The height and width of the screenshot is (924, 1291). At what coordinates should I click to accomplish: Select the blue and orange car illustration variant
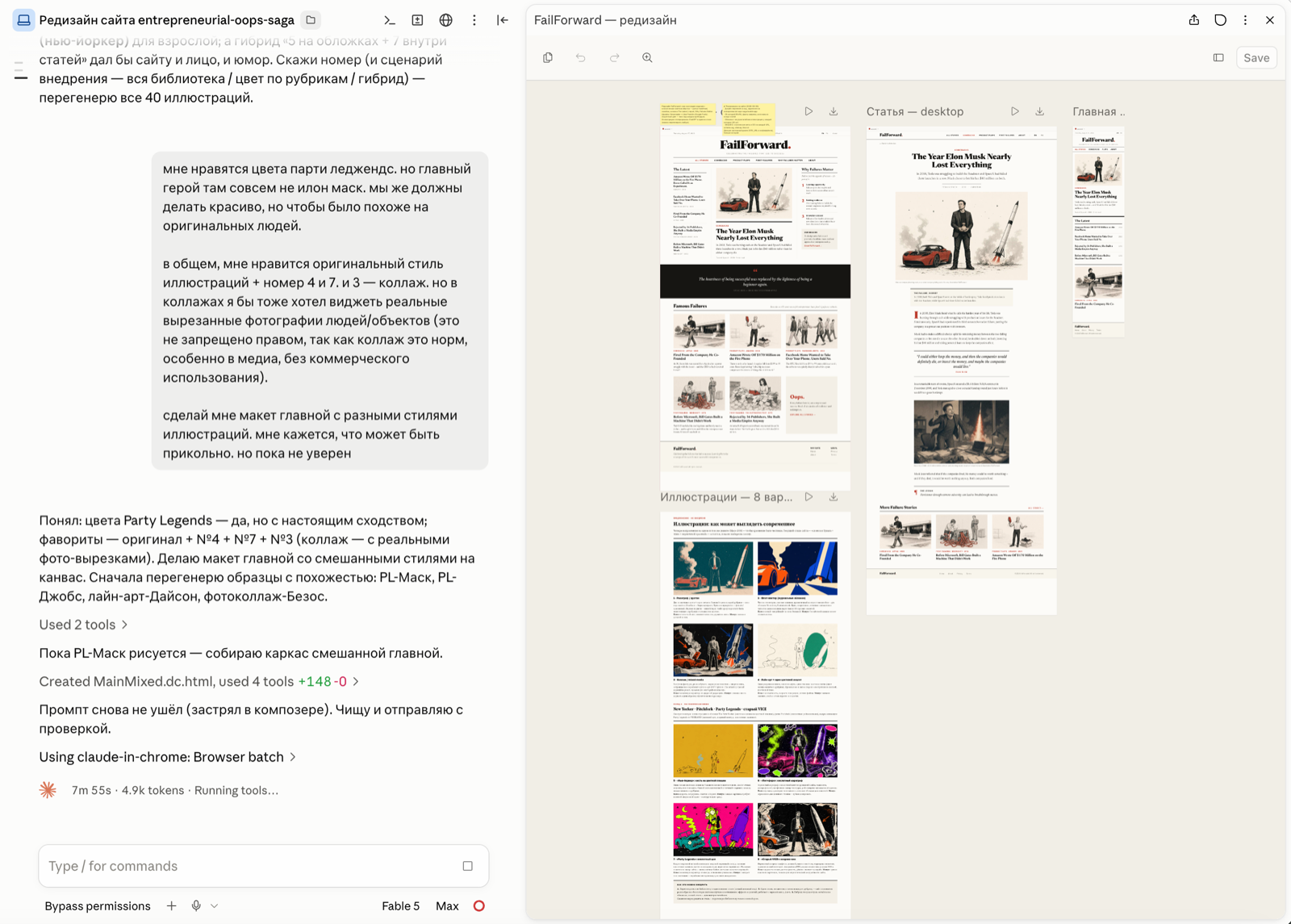tap(797, 569)
